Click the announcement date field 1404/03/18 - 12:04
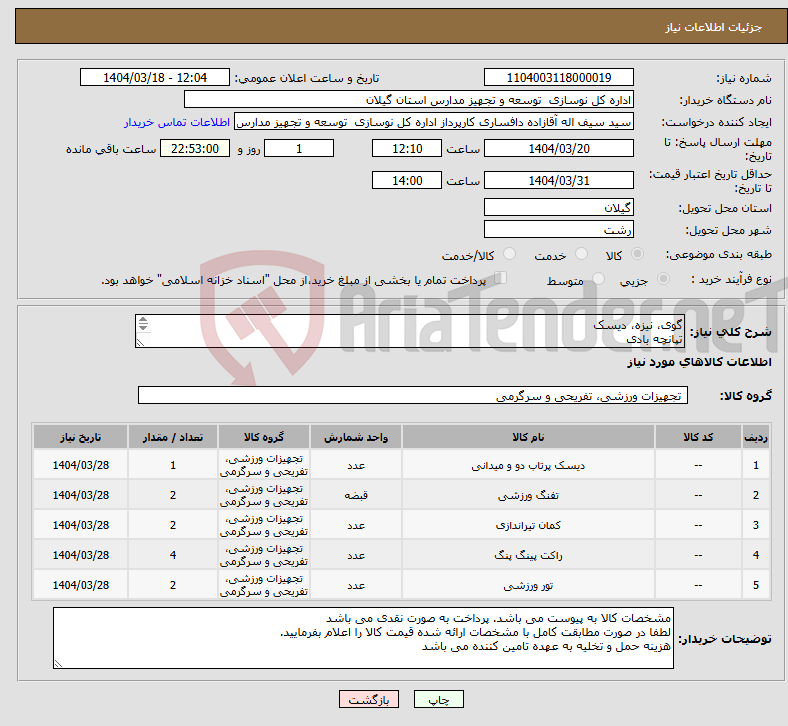This screenshot has height=726, width=788. coord(154,78)
